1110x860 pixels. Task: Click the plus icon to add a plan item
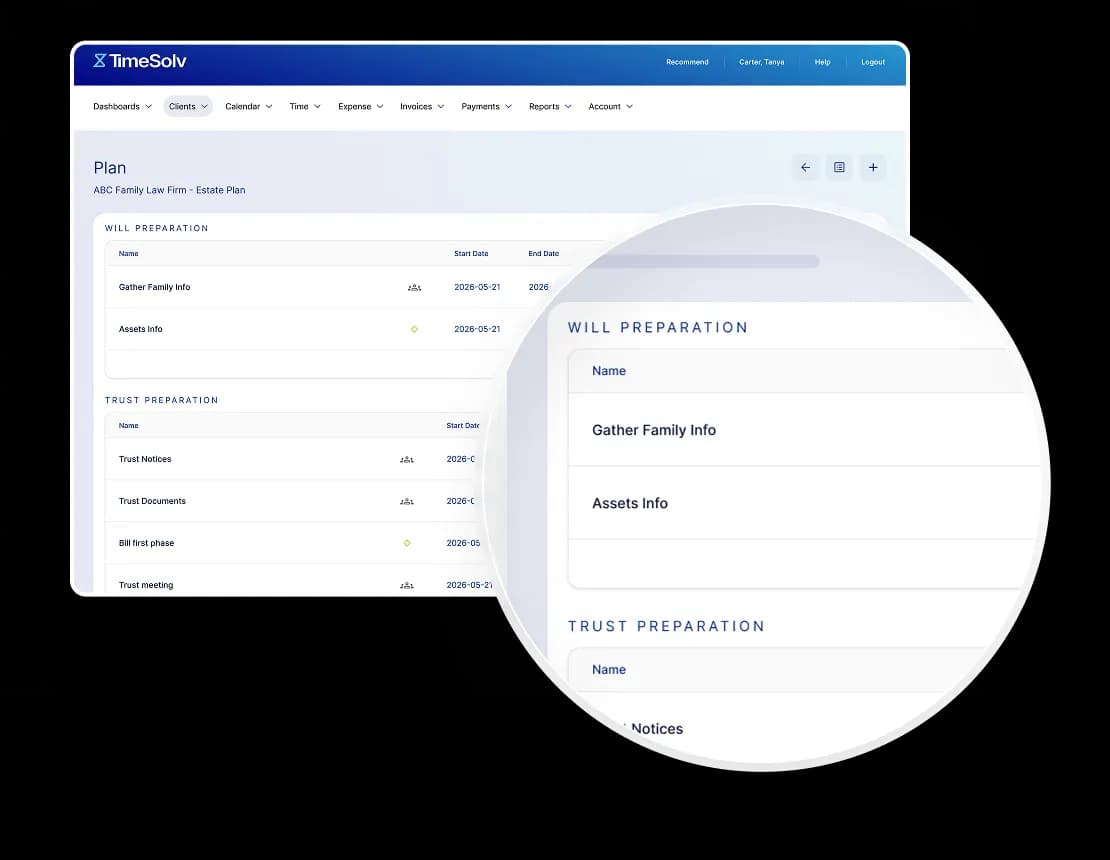pos(873,167)
